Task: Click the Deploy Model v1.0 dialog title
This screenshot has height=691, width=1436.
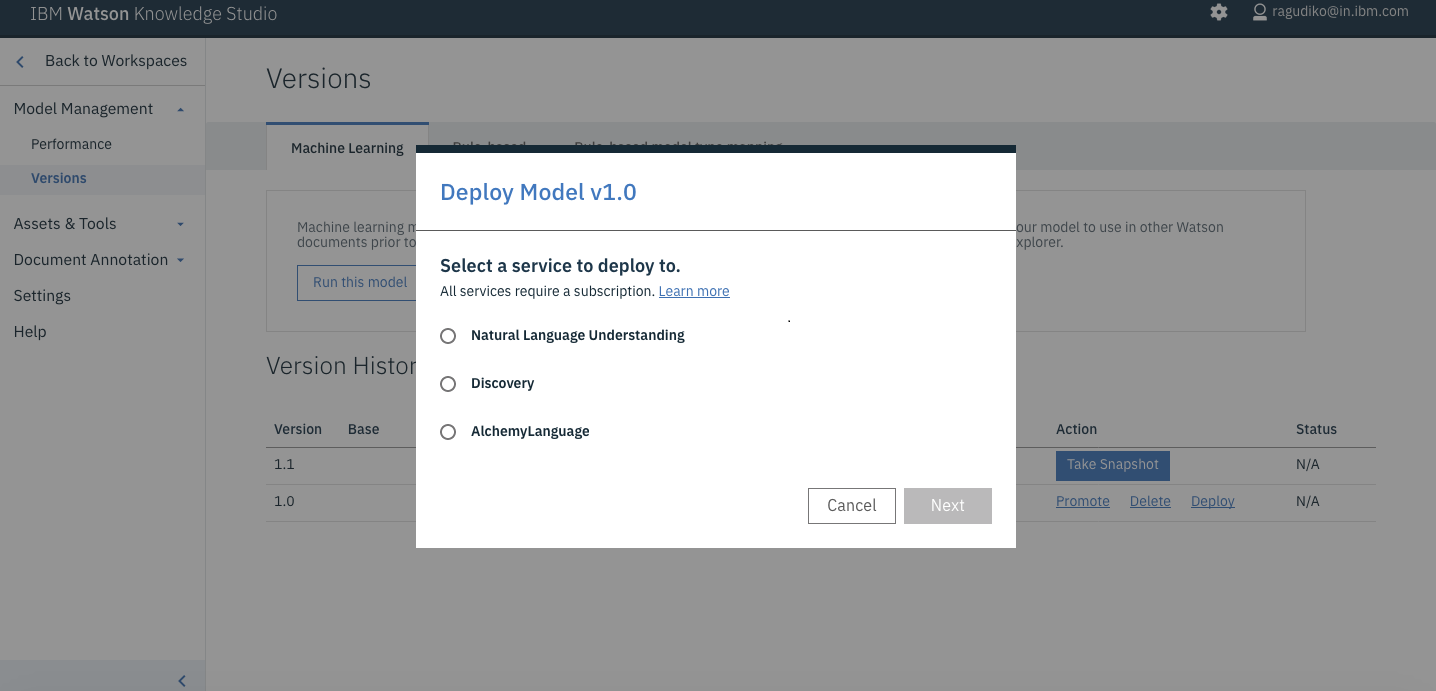Action: pos(538,192)
